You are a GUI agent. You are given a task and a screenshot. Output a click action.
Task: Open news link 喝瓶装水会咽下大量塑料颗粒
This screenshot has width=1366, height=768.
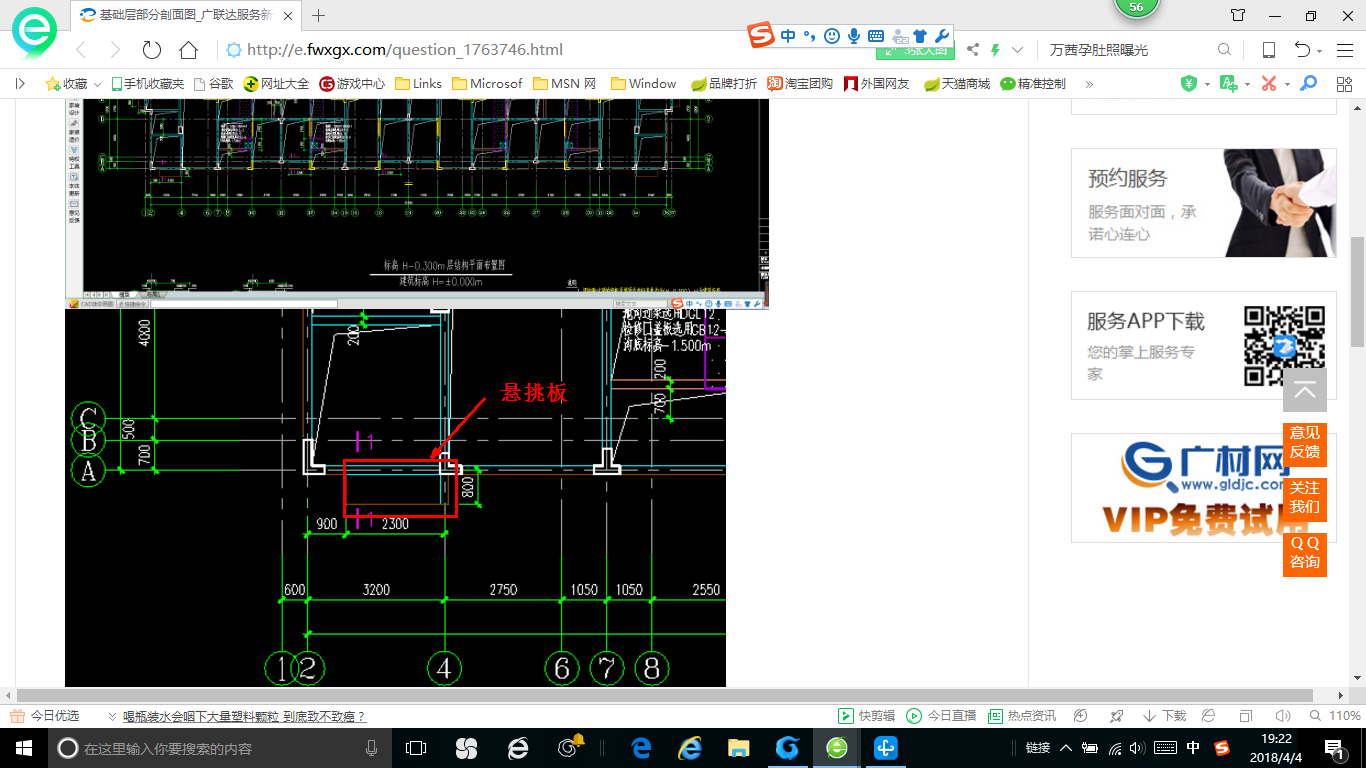pos(244,716)
